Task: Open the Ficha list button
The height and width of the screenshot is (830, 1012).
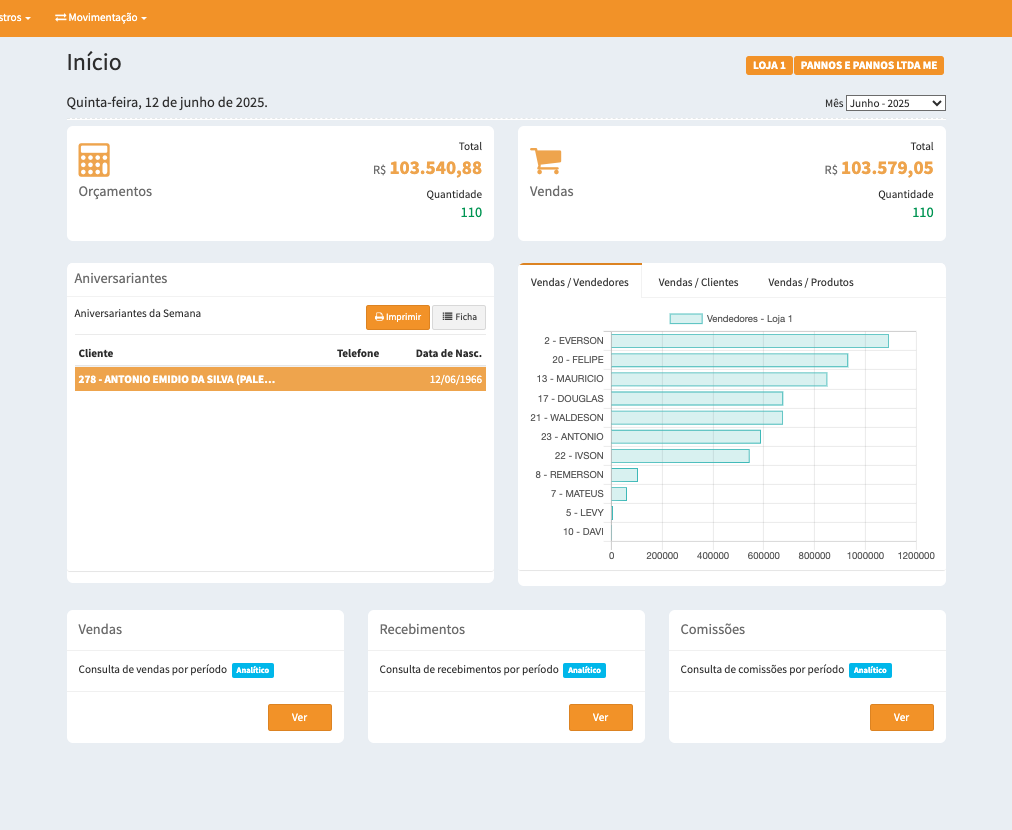Action: (x=459, y=317)
